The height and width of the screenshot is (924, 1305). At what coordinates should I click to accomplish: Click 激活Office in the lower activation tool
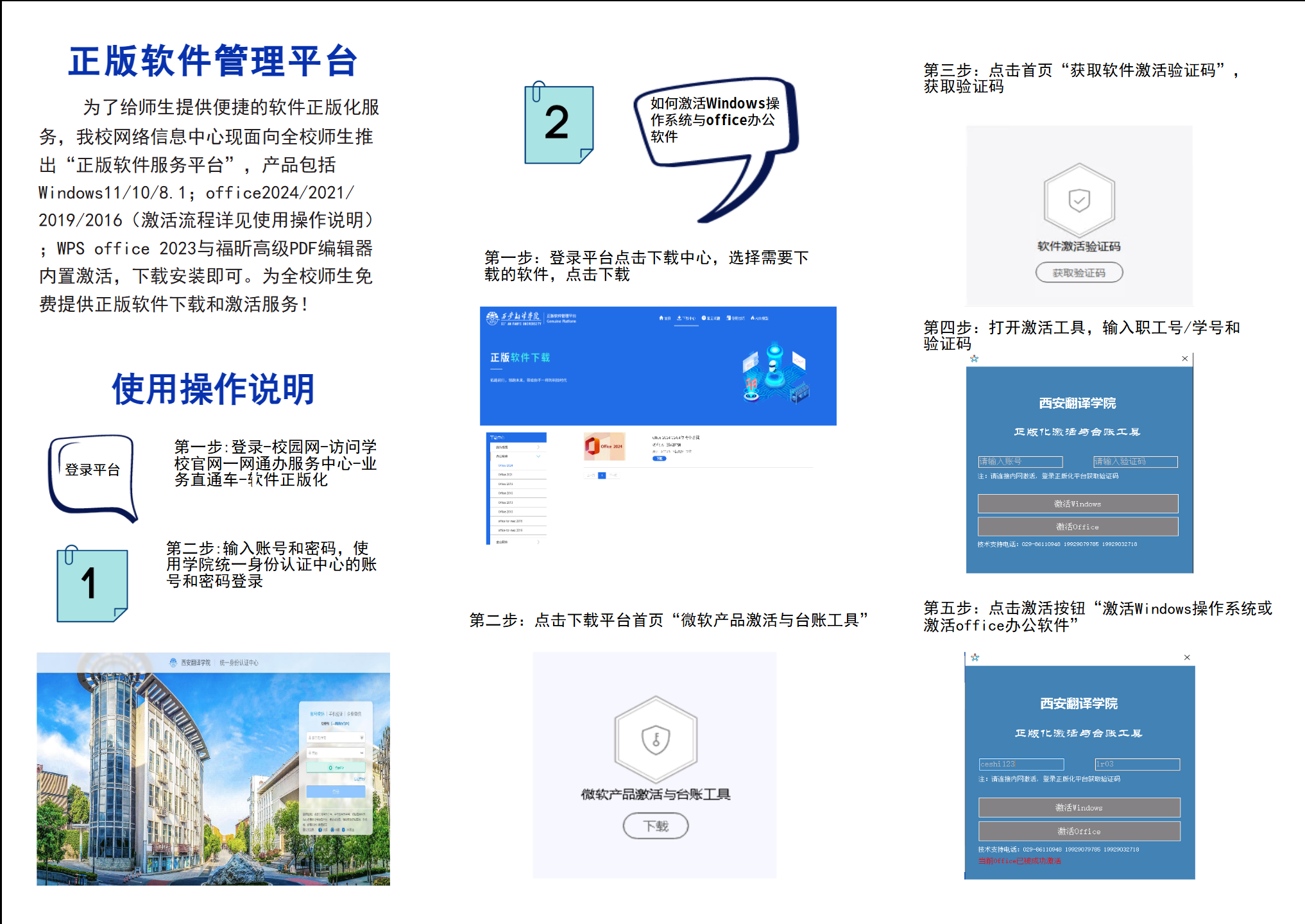1079,831
